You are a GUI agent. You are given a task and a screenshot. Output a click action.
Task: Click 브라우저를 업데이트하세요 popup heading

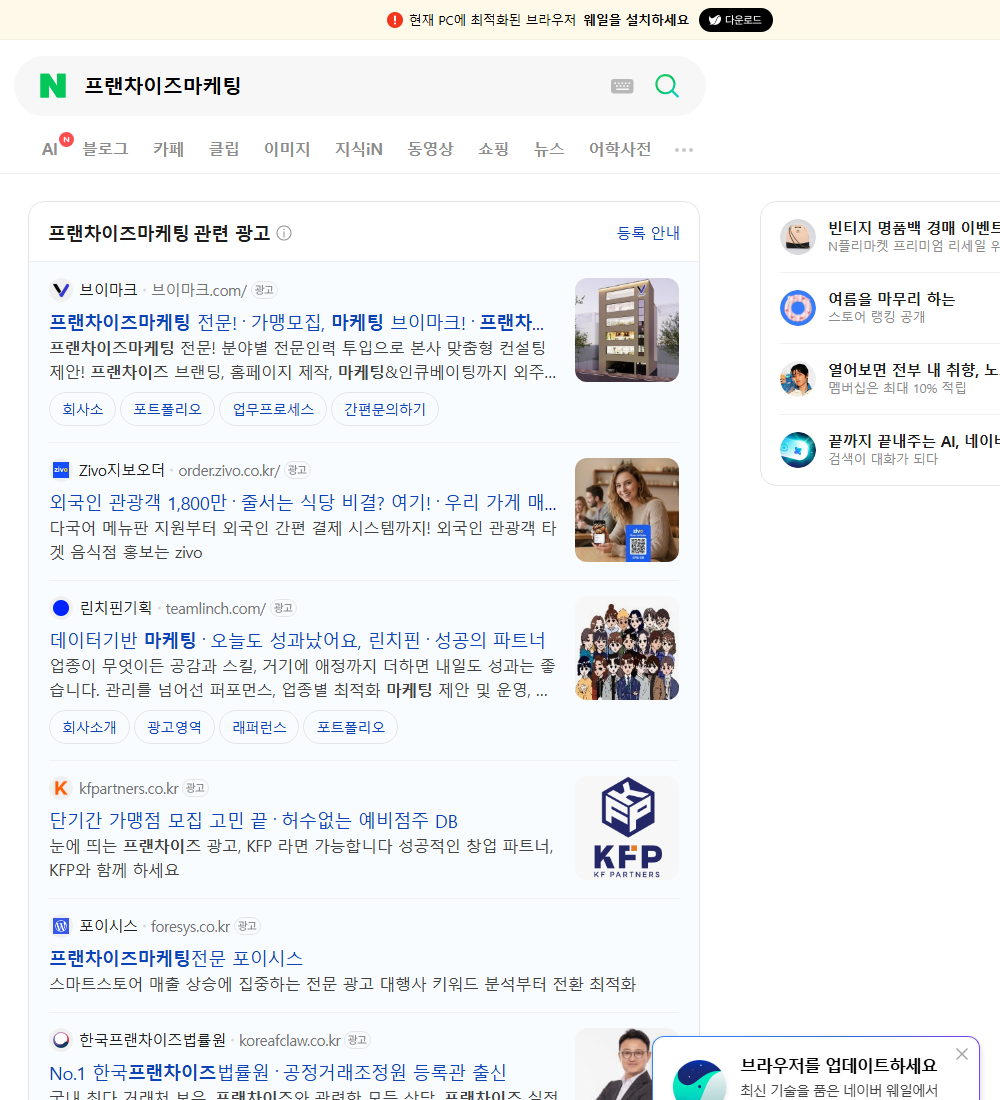pyautogui.click(x=839, y=1065)
